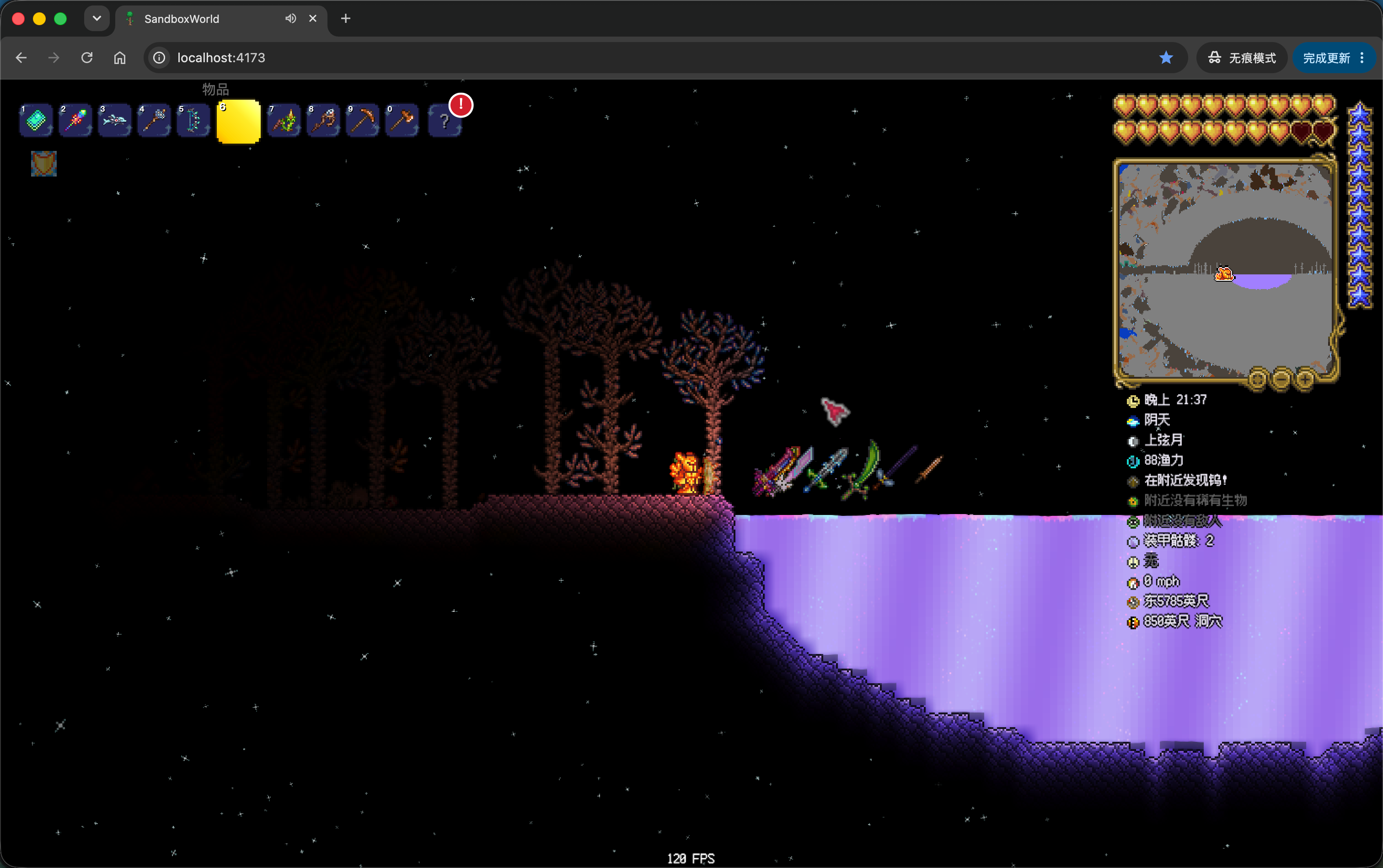Viewport: 1383px width, 868px height.
Task: Toggle the fishing power icon beside 88渔力
Action: tap(1133, 461)
